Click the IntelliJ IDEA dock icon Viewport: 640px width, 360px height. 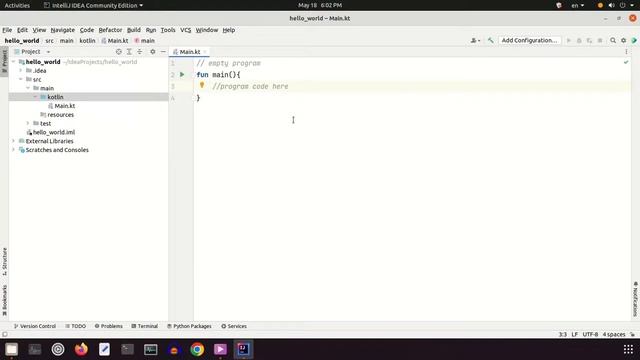243,349
